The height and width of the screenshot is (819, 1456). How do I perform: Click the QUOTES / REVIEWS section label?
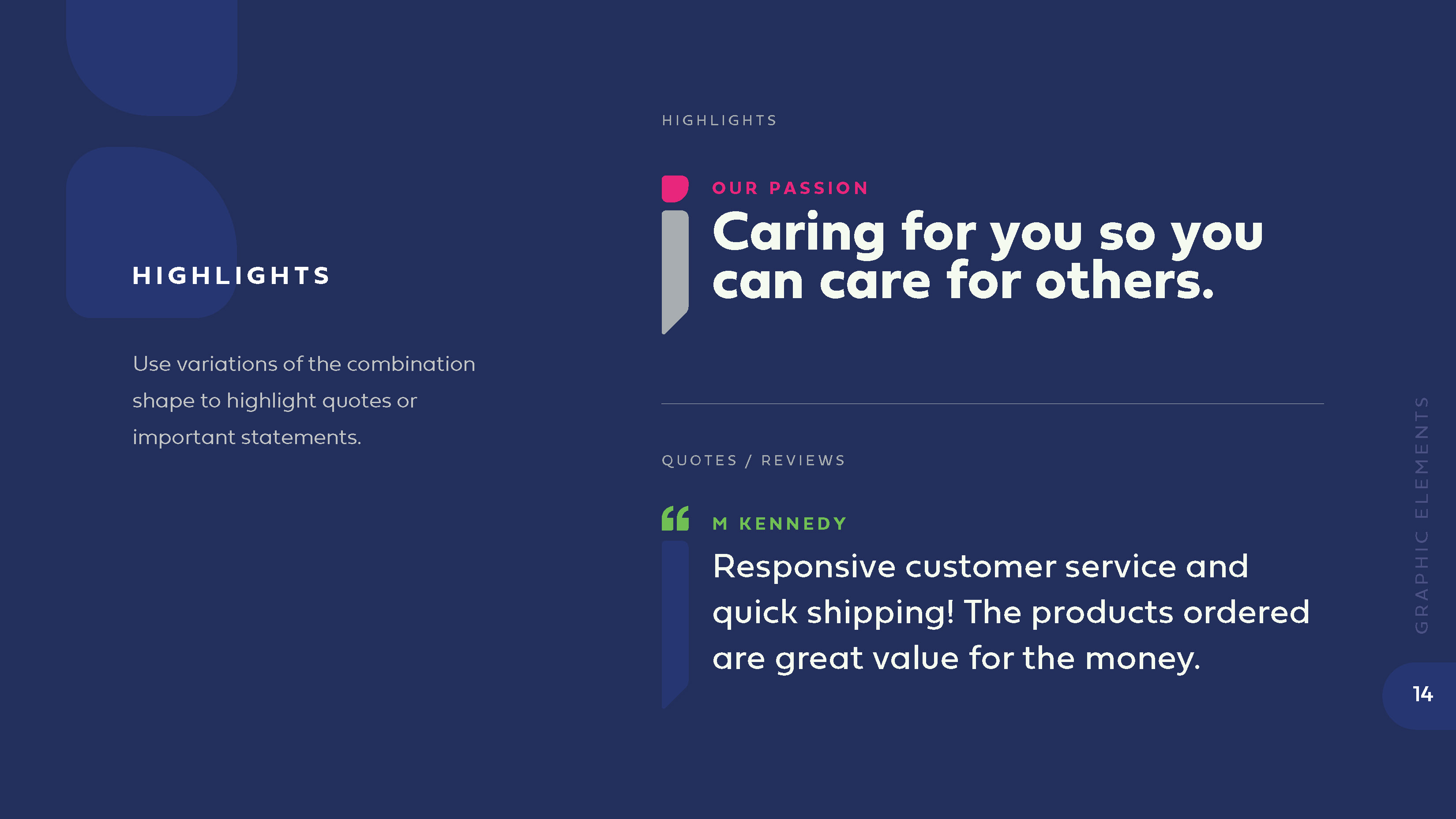coord(753,460)
